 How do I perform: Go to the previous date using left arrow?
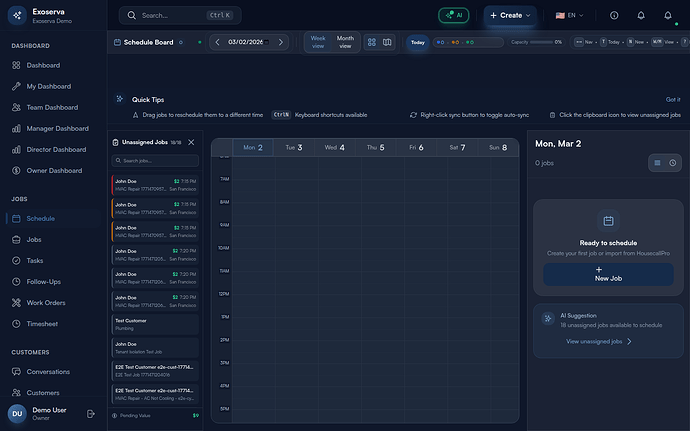(x=218, y=42)
